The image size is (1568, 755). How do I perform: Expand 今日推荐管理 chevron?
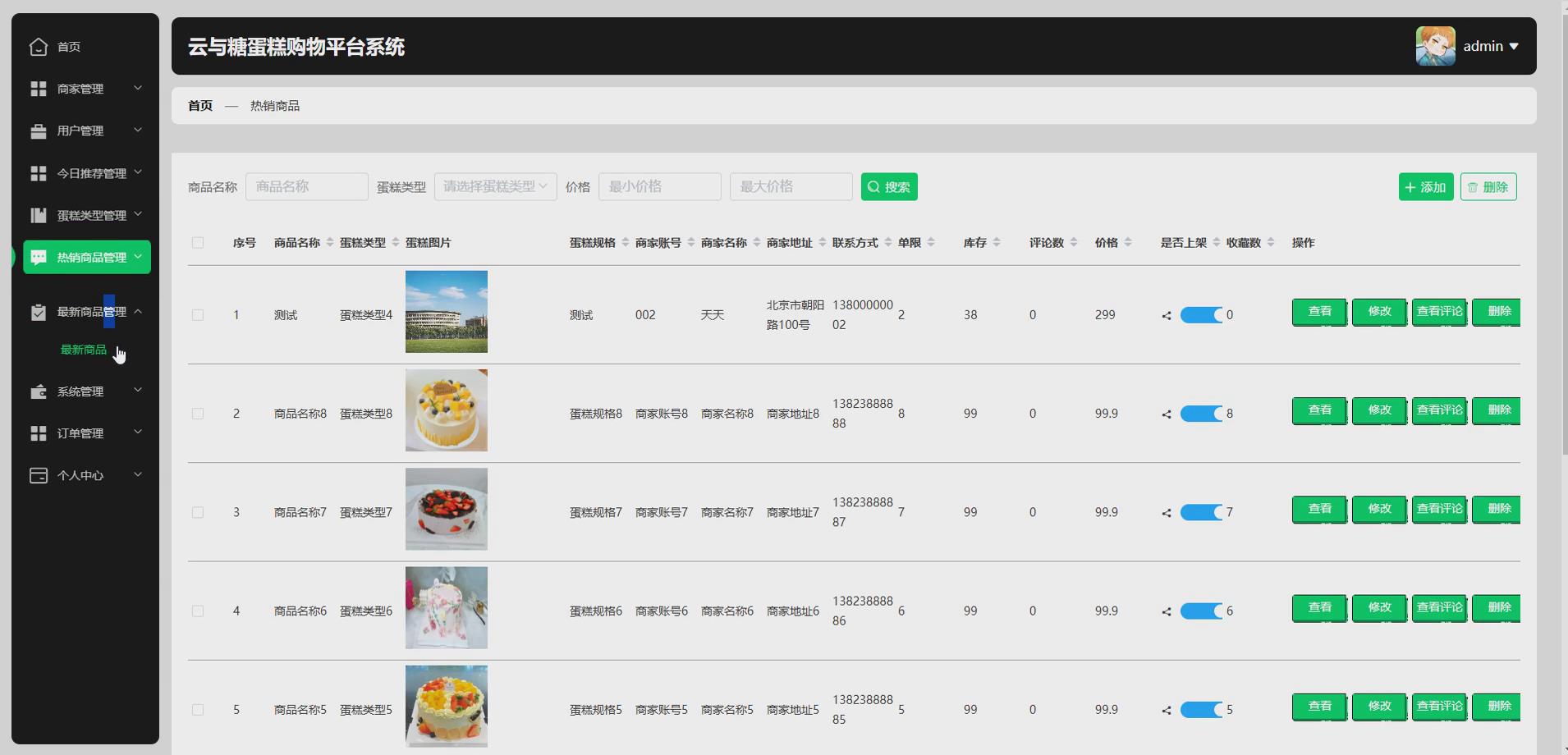point(138,172)
